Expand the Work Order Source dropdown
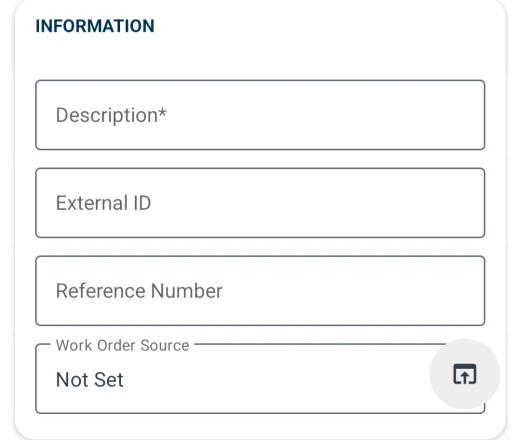 point(260,379)
